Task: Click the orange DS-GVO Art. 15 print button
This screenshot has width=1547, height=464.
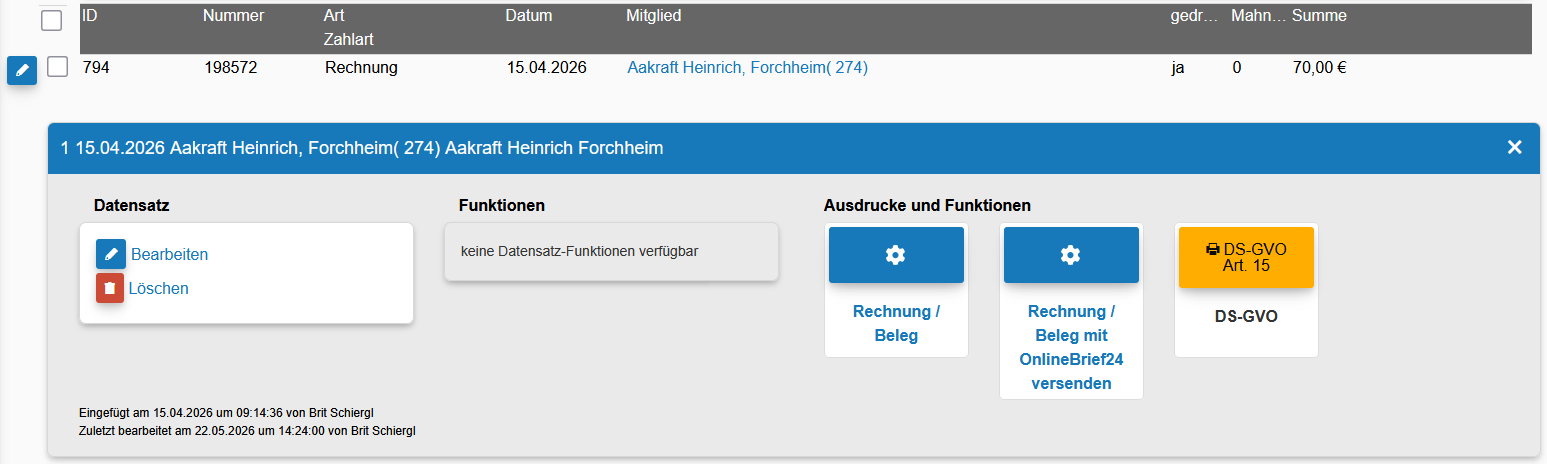Action: coord(1246,257)
